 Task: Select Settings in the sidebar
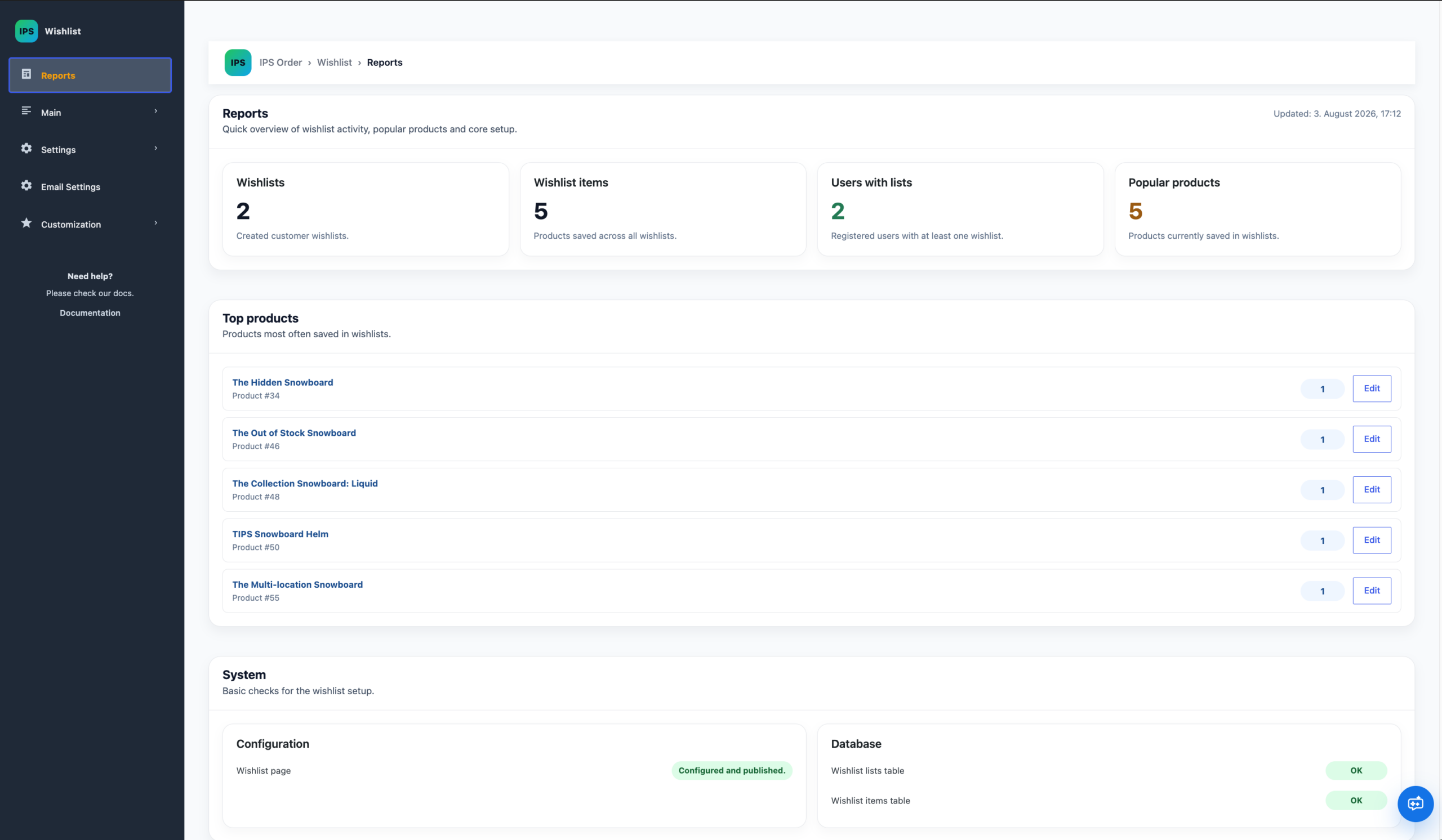(x=90, y=149)
